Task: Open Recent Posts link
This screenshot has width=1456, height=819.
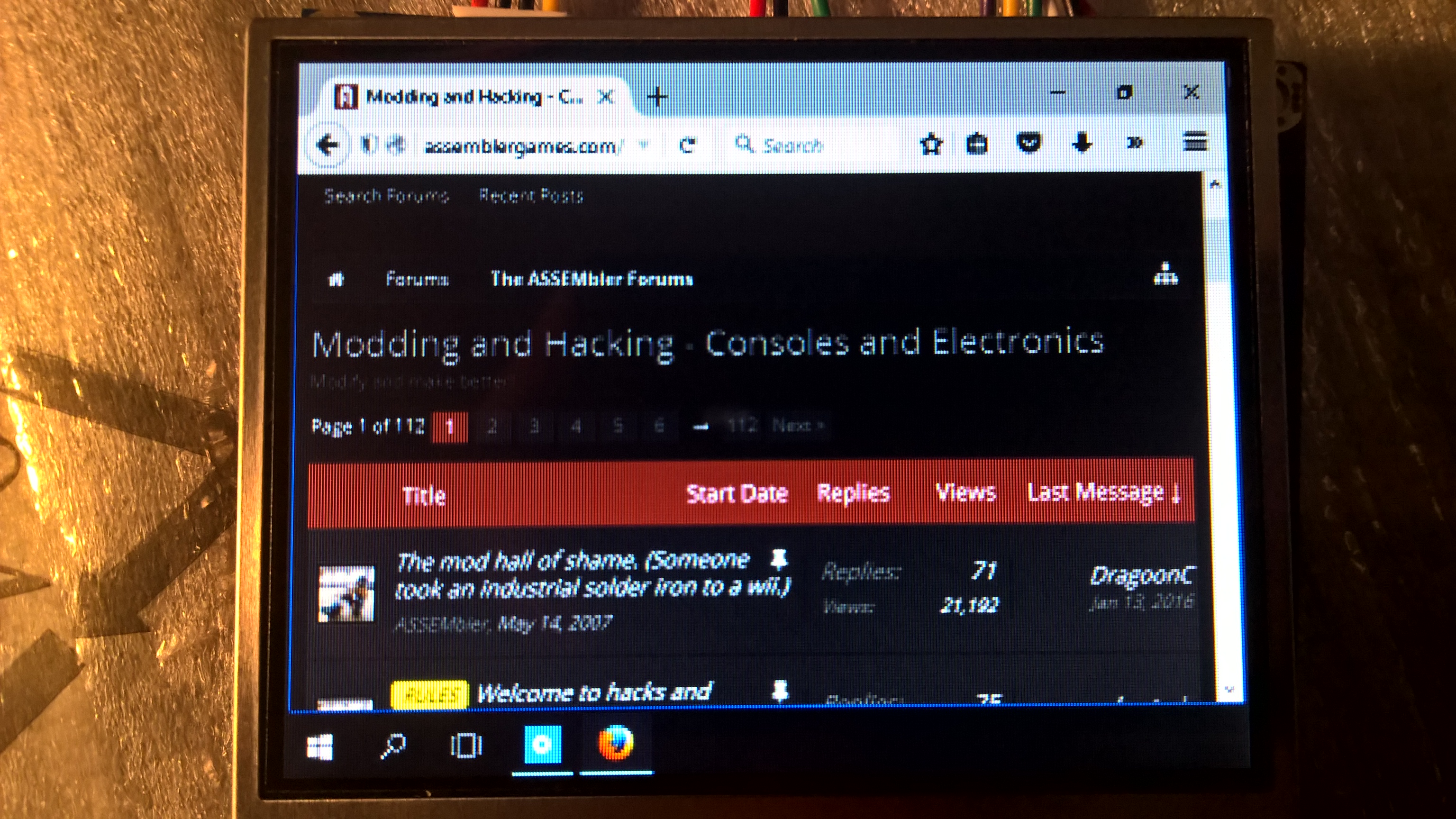Action: coord(531,196)
